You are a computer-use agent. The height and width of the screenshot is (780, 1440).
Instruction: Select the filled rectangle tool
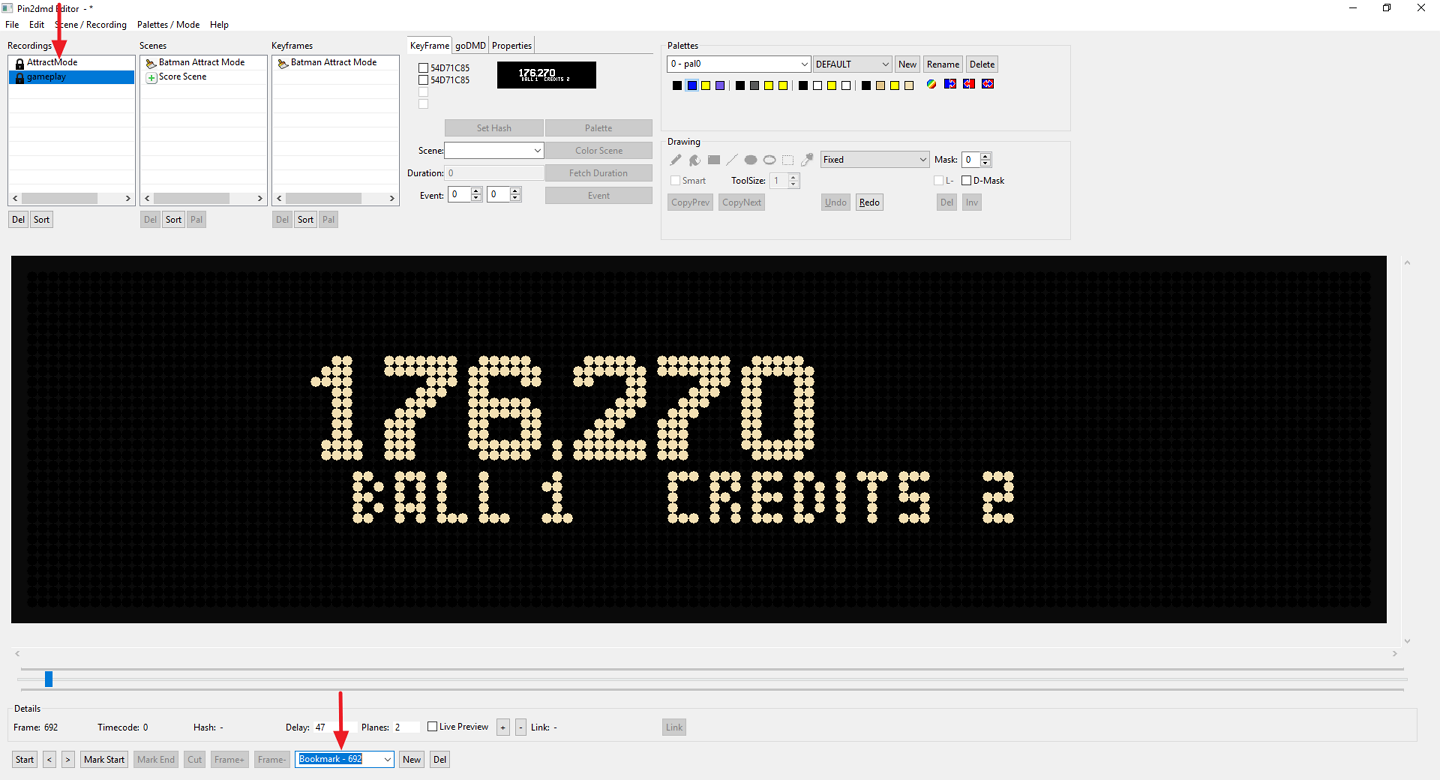[714, 160]
